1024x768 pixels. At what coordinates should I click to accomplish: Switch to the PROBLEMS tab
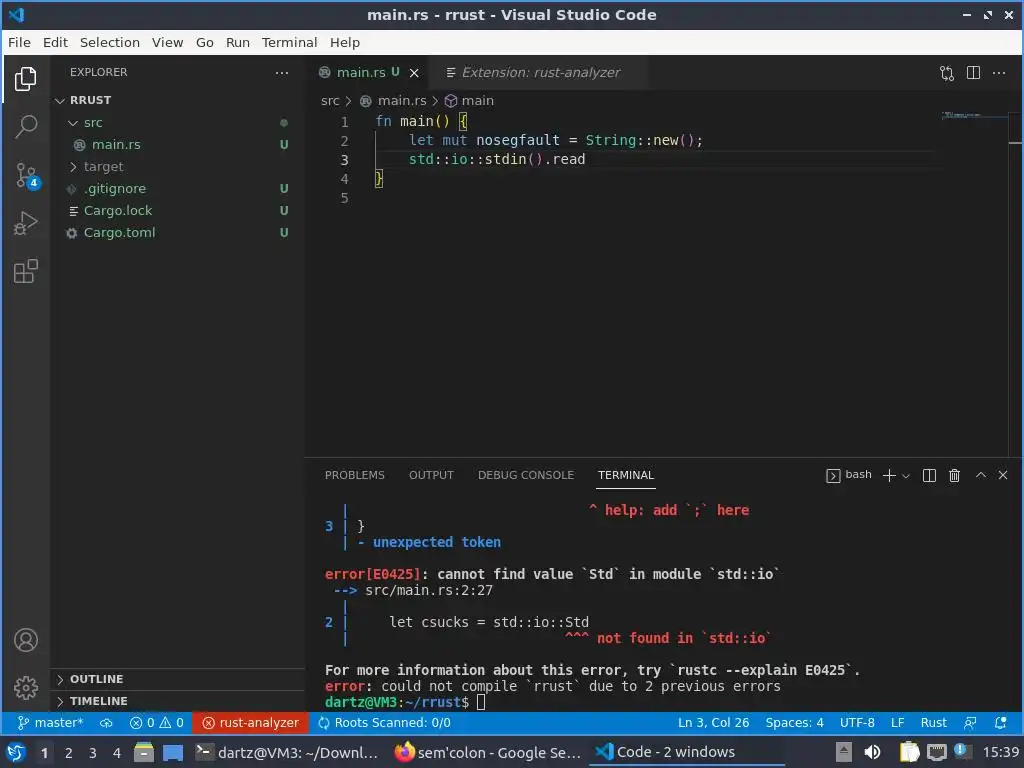[355, 475]
